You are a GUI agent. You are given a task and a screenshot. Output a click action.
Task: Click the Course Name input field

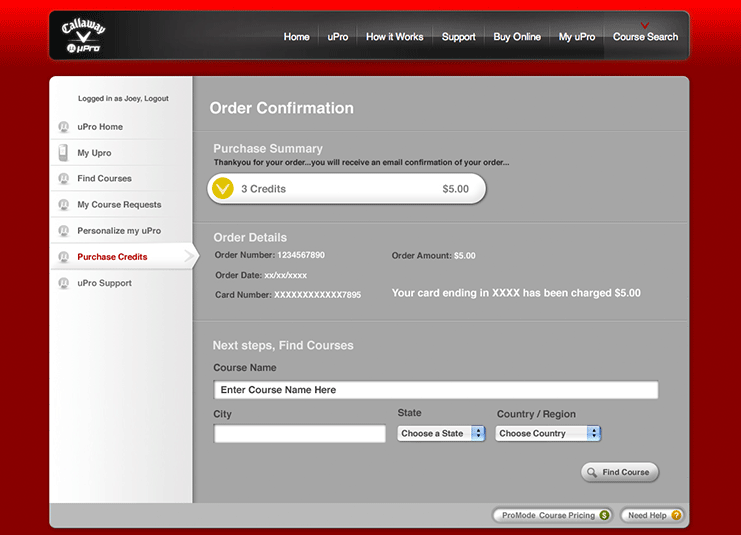(x=436, y=390)
